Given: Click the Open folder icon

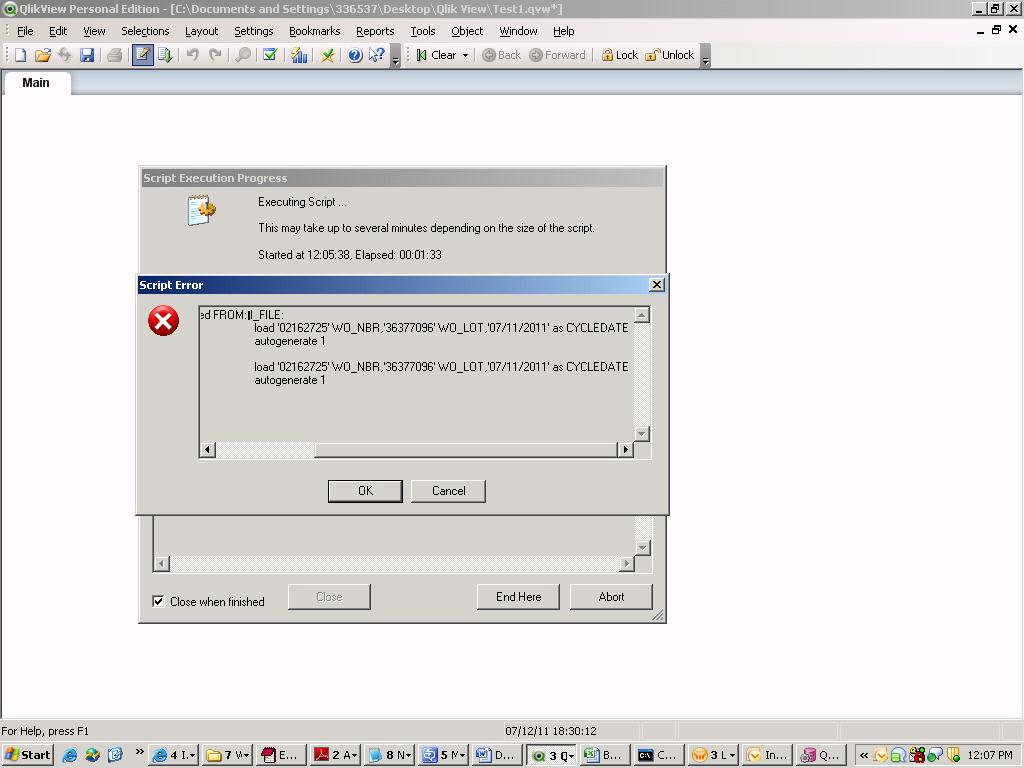Looking at the screenshot, I should (42, 56).
